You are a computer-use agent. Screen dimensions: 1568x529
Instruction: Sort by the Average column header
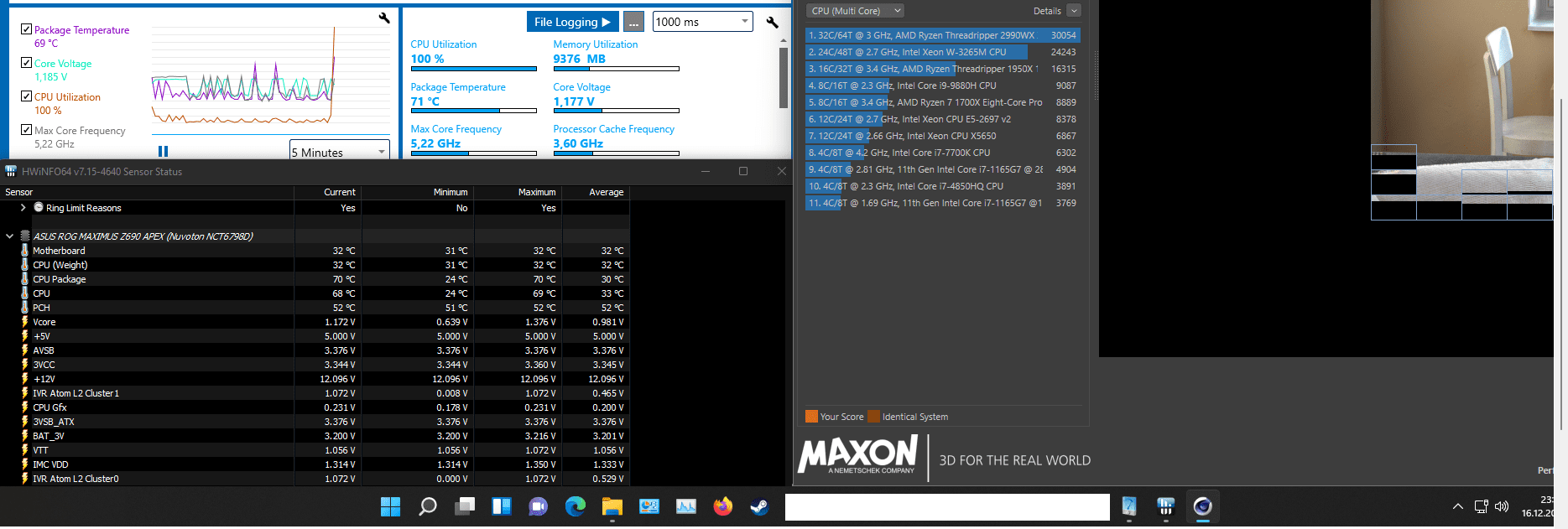[596, 192]
